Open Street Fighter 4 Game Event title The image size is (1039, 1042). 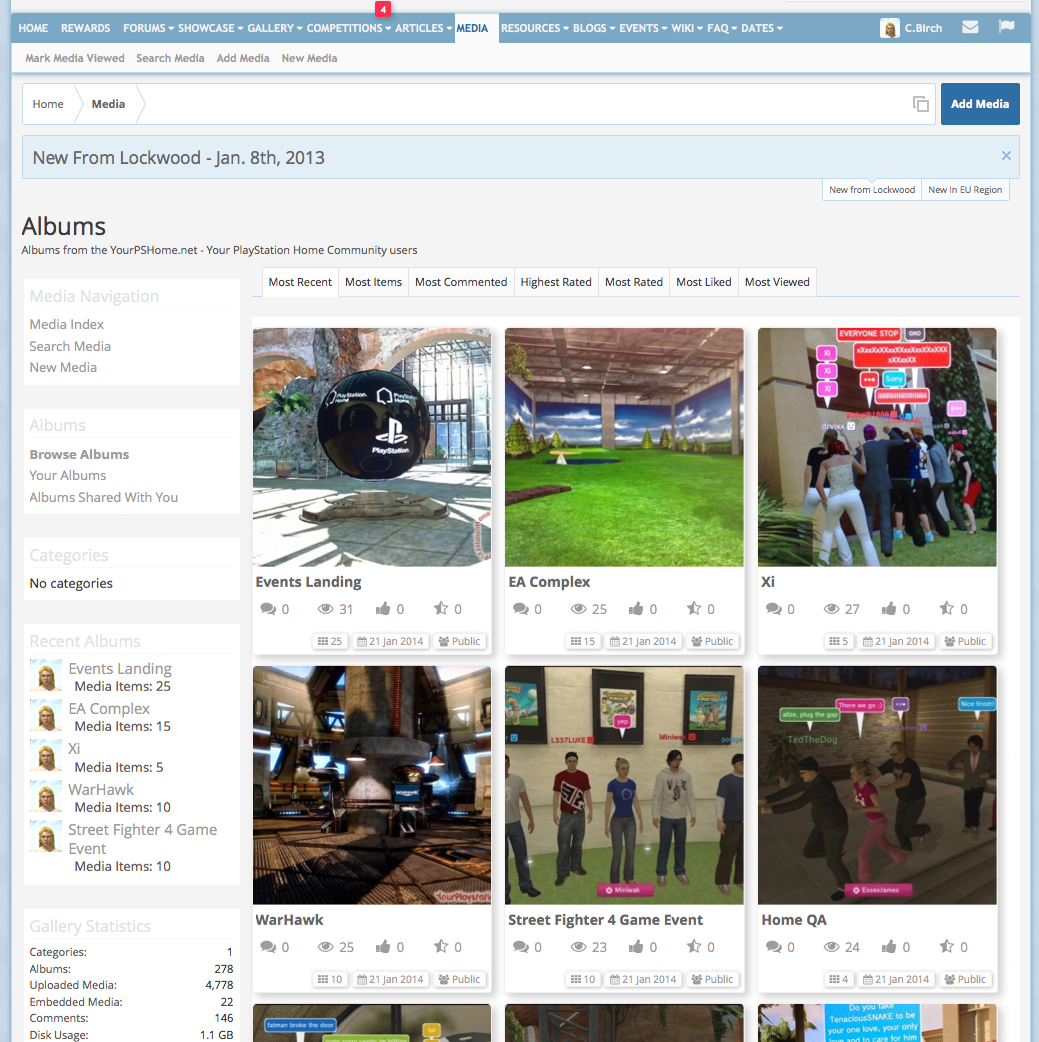(606, 920)
